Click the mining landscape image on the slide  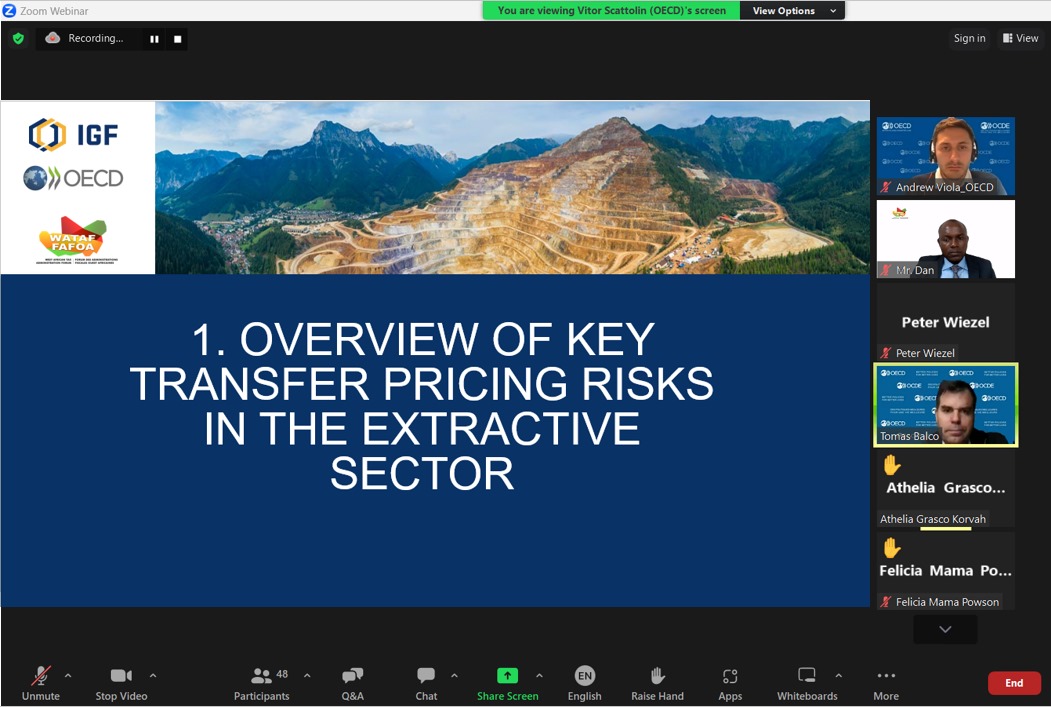click(x=513, y=188)
